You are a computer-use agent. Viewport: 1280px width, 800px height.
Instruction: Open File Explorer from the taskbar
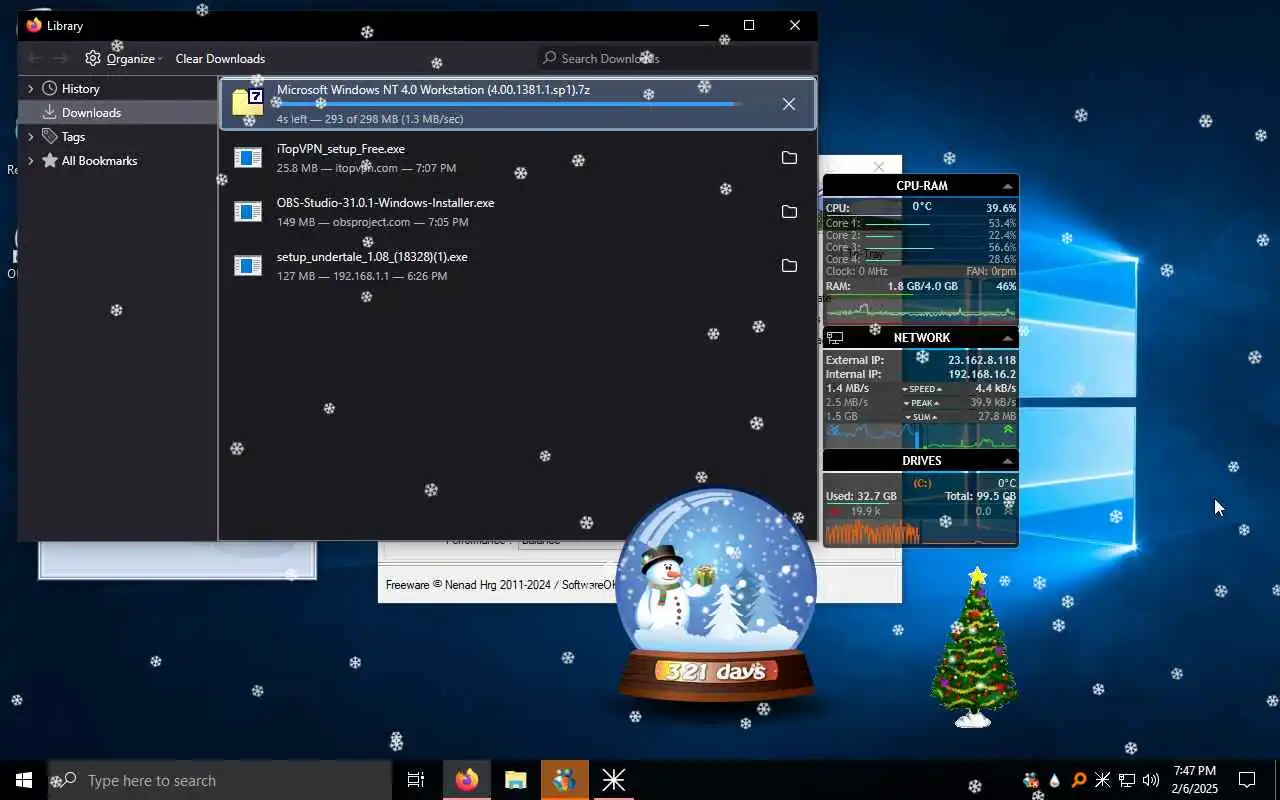[515, 780]
